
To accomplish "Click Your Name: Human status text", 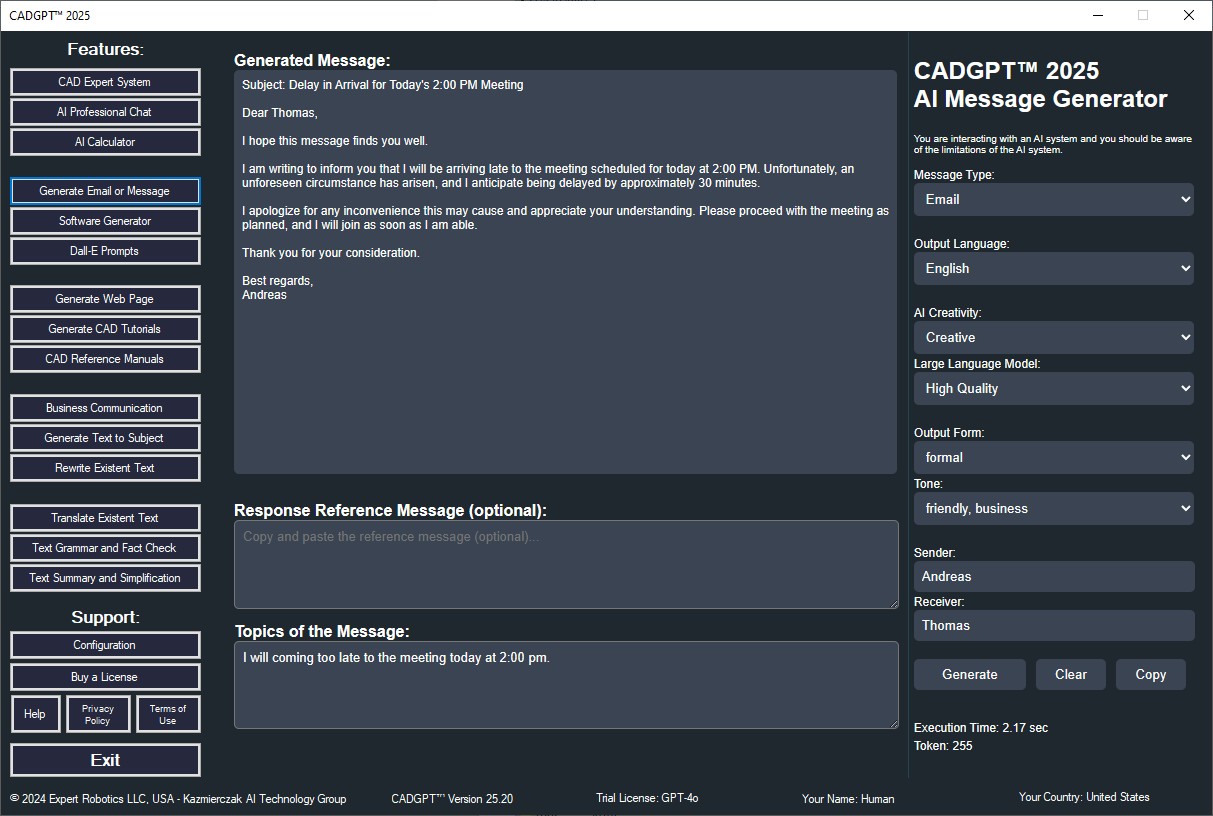I will 848,799.
